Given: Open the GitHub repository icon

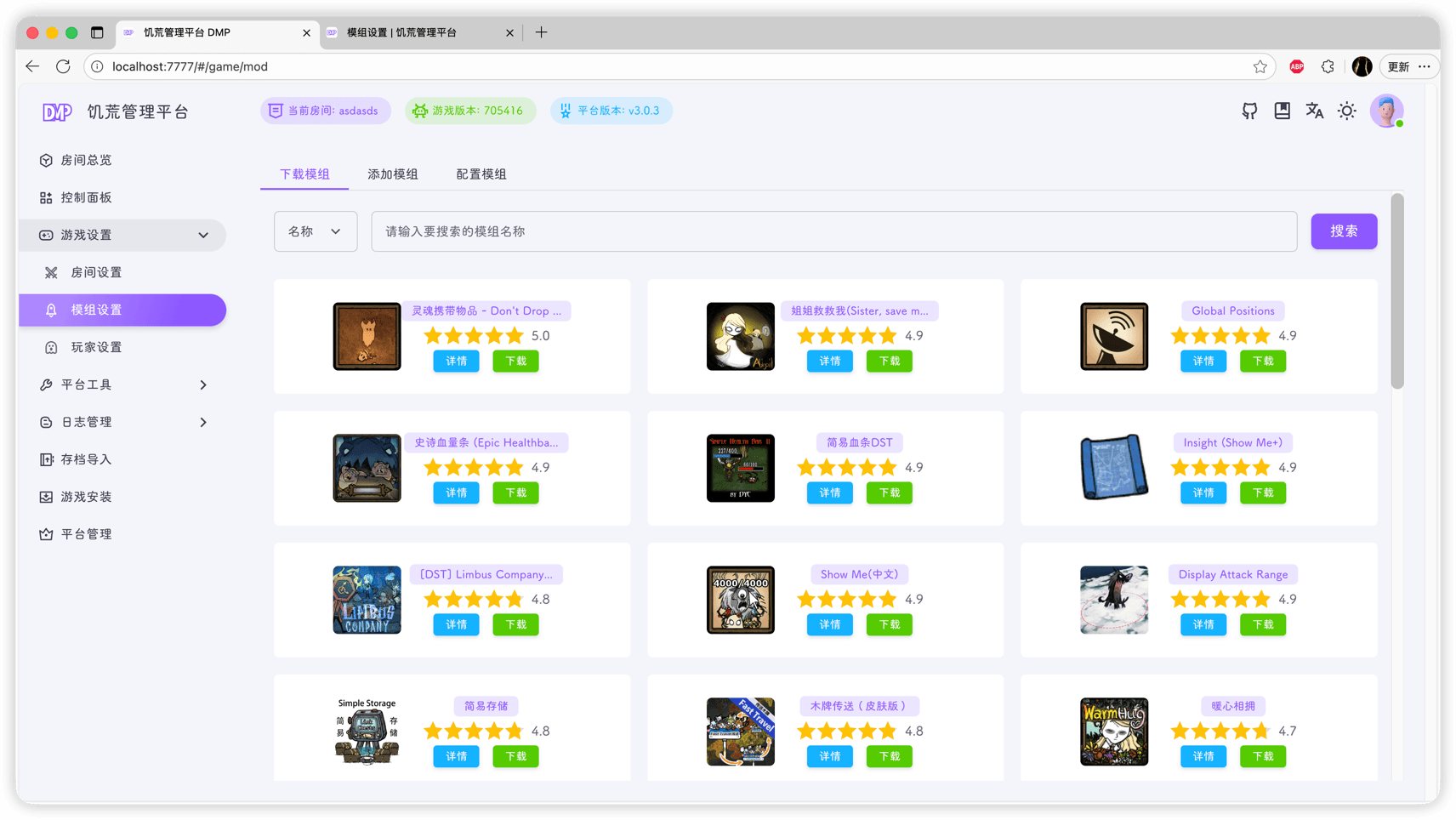Looking at the screenshot, I should tap(1248, 111).
